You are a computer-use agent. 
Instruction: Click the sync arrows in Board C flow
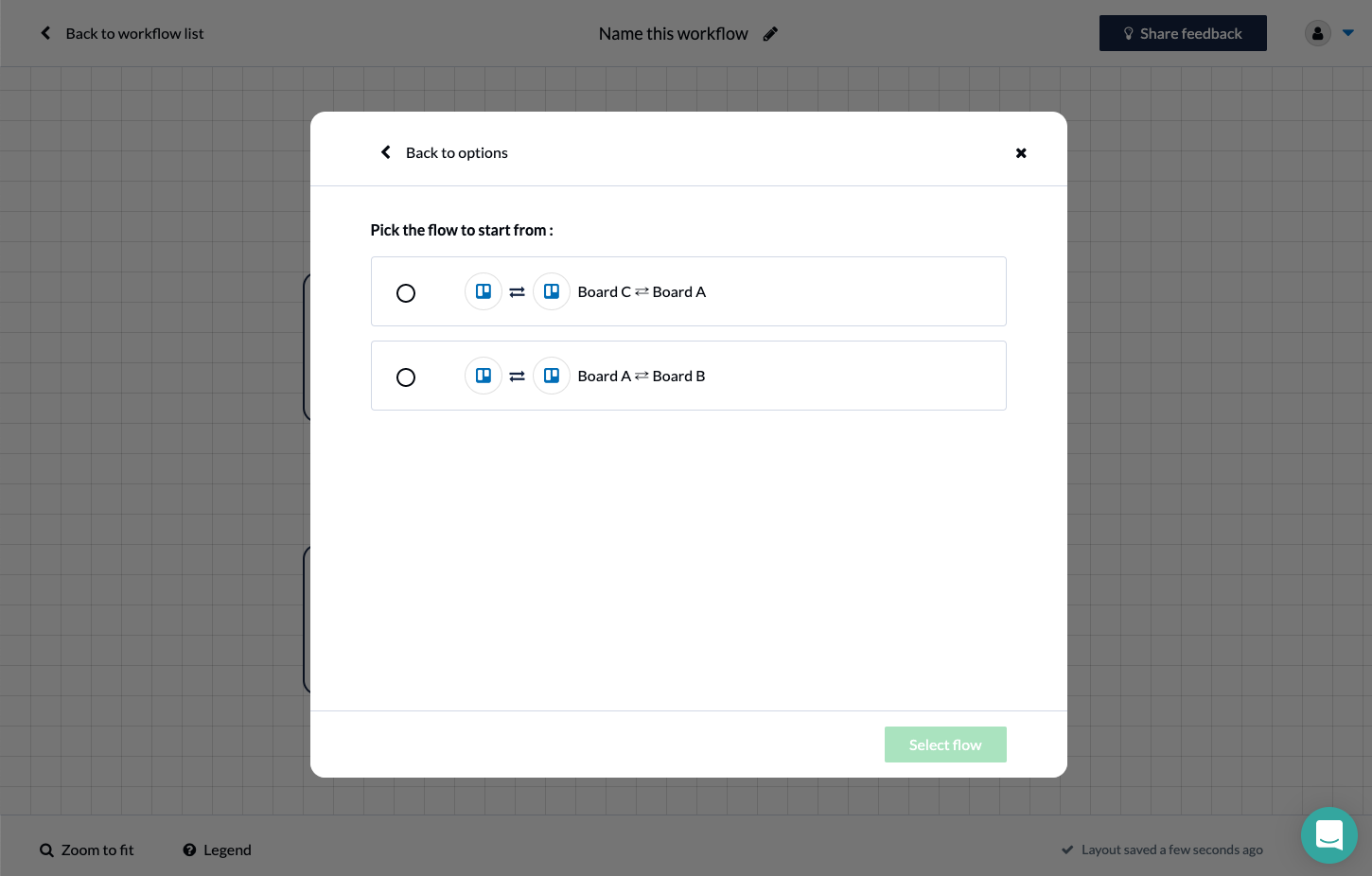tap(518, 292)
